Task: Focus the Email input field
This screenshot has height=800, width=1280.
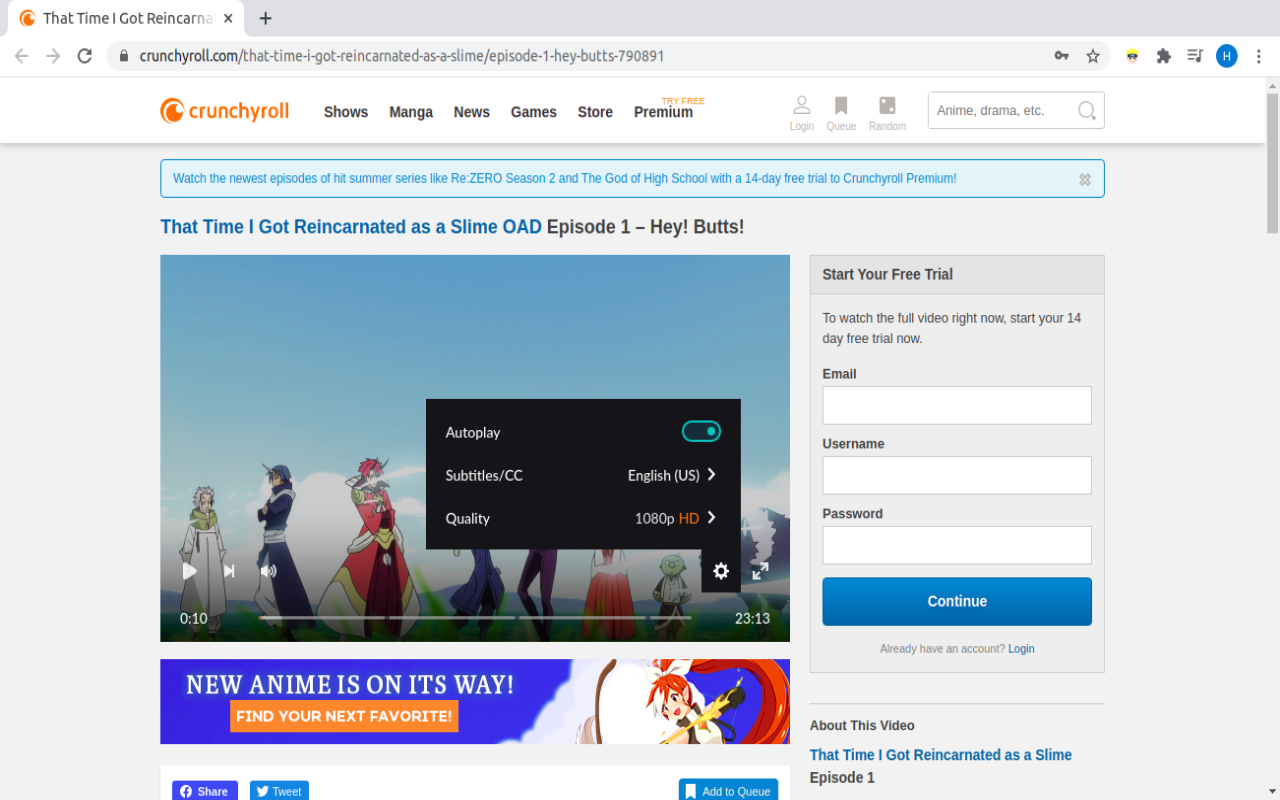Action: (957, 406)
